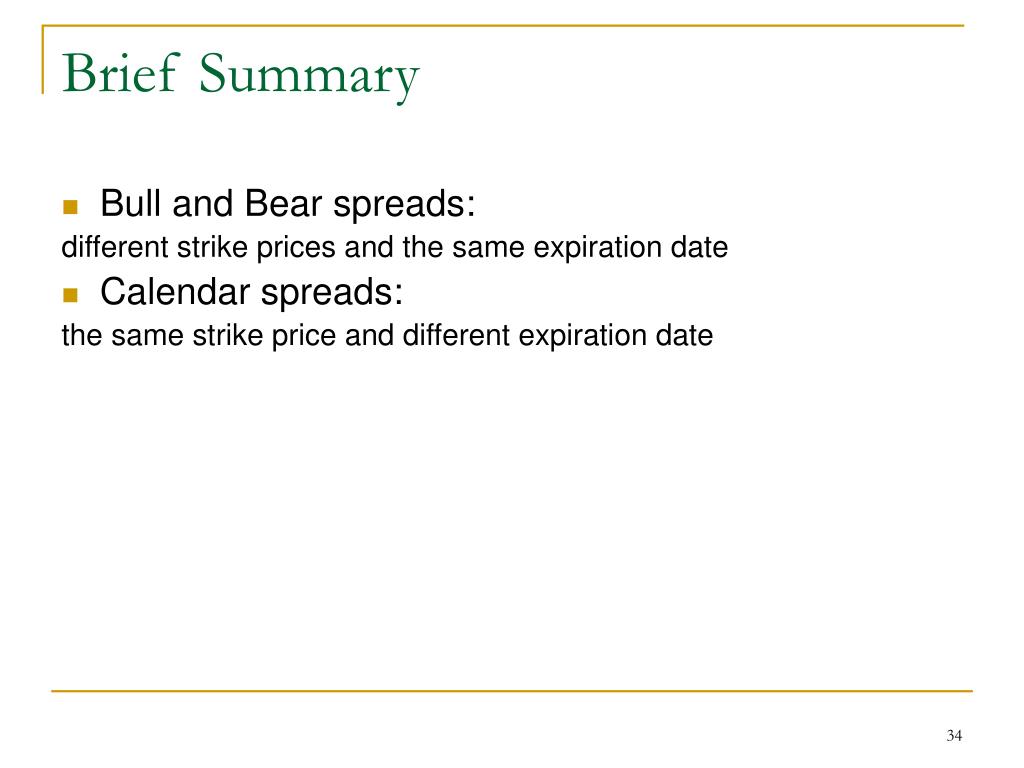The image size is (1024, 768).
Task: Click the word "Calendar" in the second bullet
Action: [175, 291]
